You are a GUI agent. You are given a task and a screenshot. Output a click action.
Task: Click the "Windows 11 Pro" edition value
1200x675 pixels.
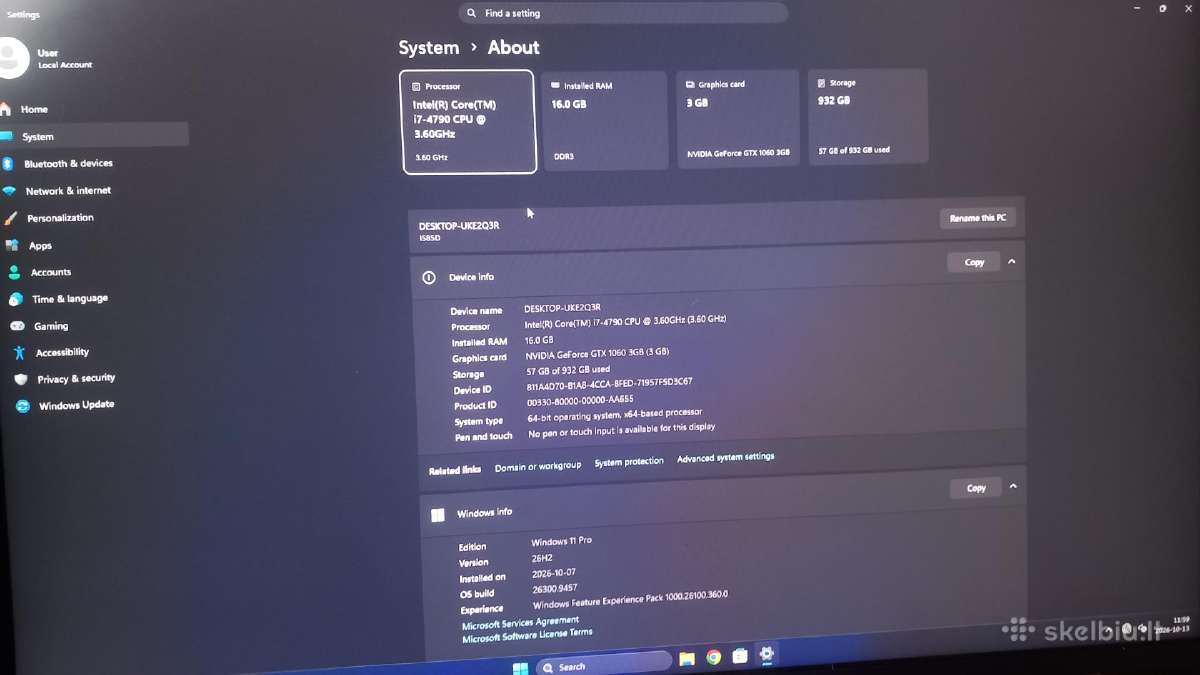[x=561, y=542]
